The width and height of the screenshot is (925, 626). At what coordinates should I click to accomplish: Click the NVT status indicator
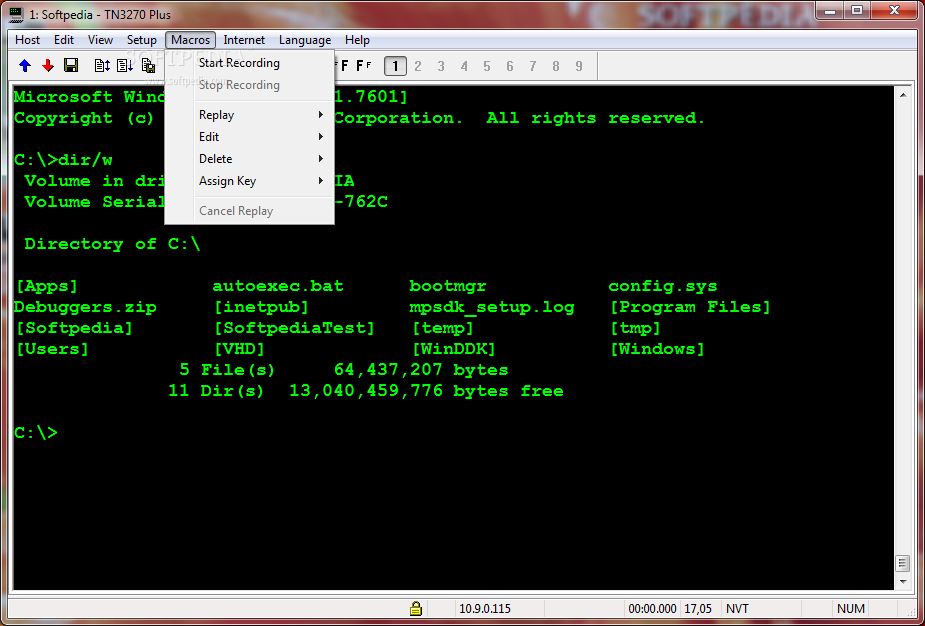737,609
